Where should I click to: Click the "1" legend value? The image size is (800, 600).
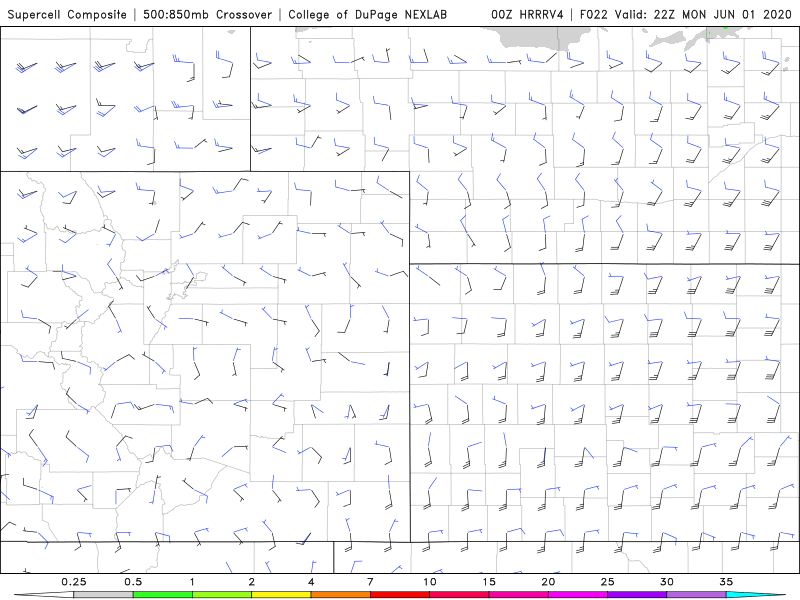click(x=192, y=582)
